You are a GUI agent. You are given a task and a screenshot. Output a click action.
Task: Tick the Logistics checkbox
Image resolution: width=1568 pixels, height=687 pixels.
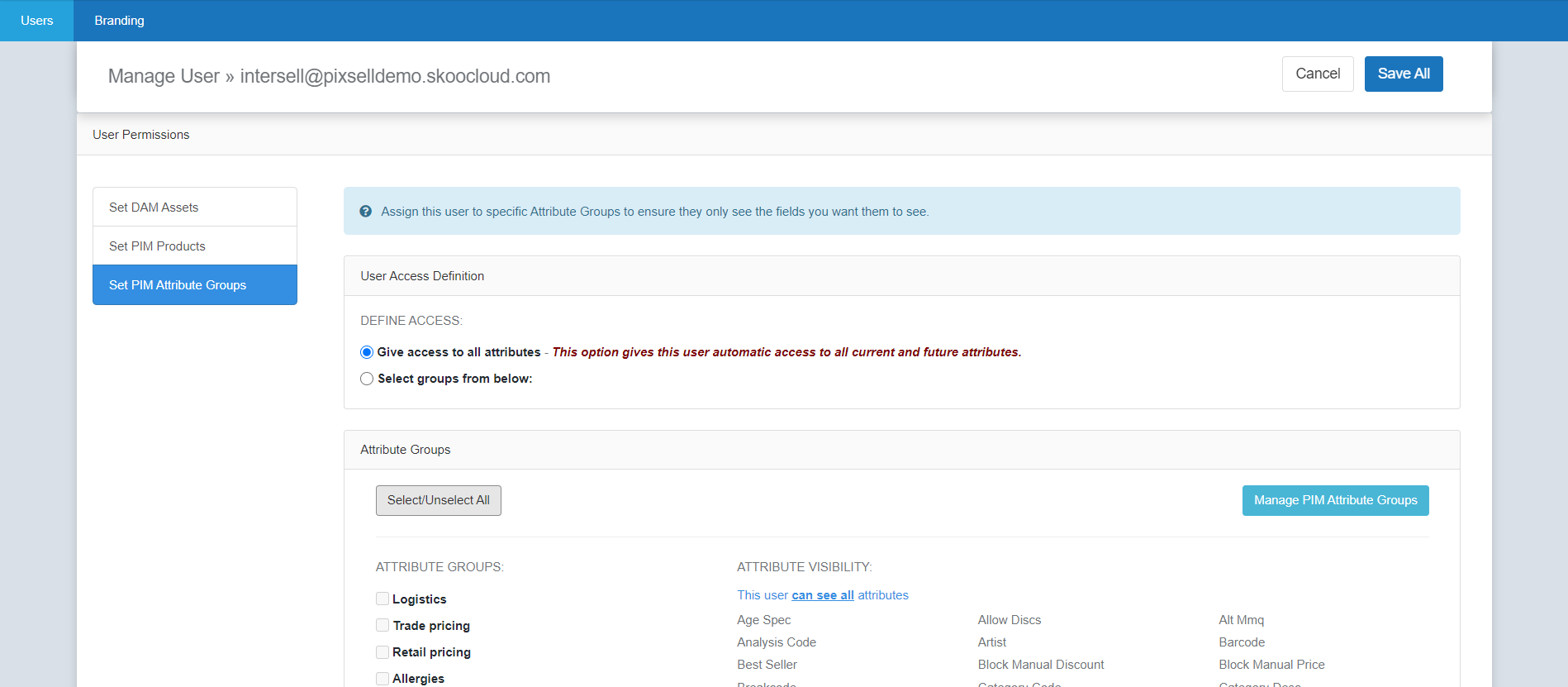coord(382,599)
